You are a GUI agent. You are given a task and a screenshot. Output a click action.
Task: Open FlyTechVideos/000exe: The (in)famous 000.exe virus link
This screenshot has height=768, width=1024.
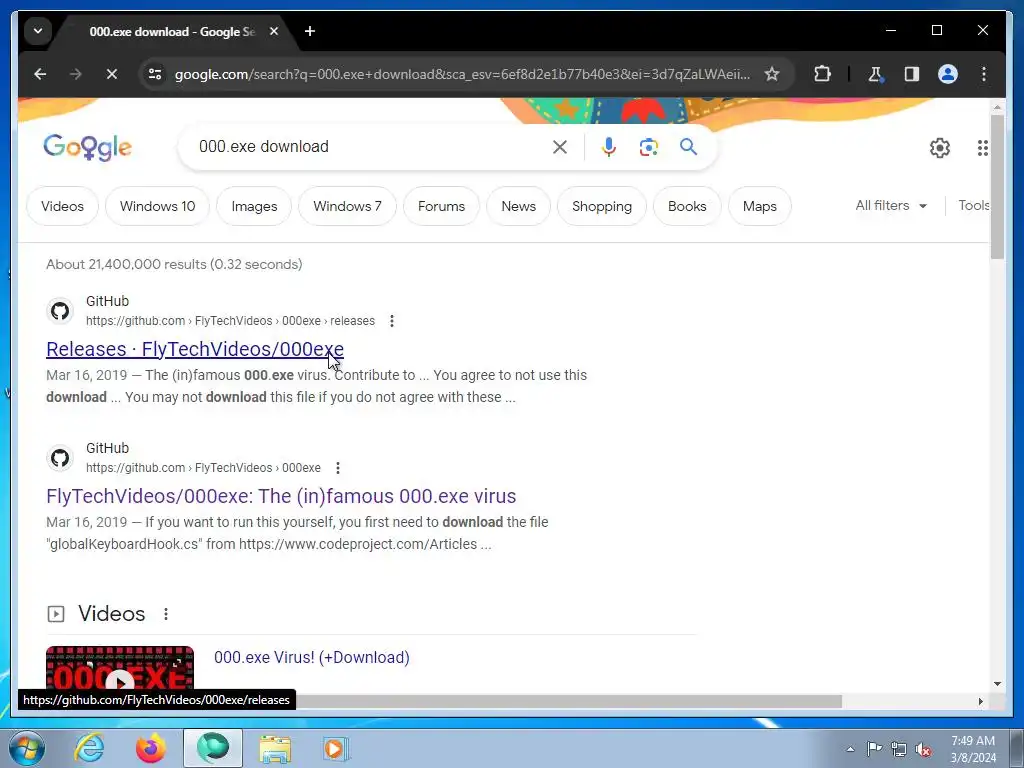281,496
